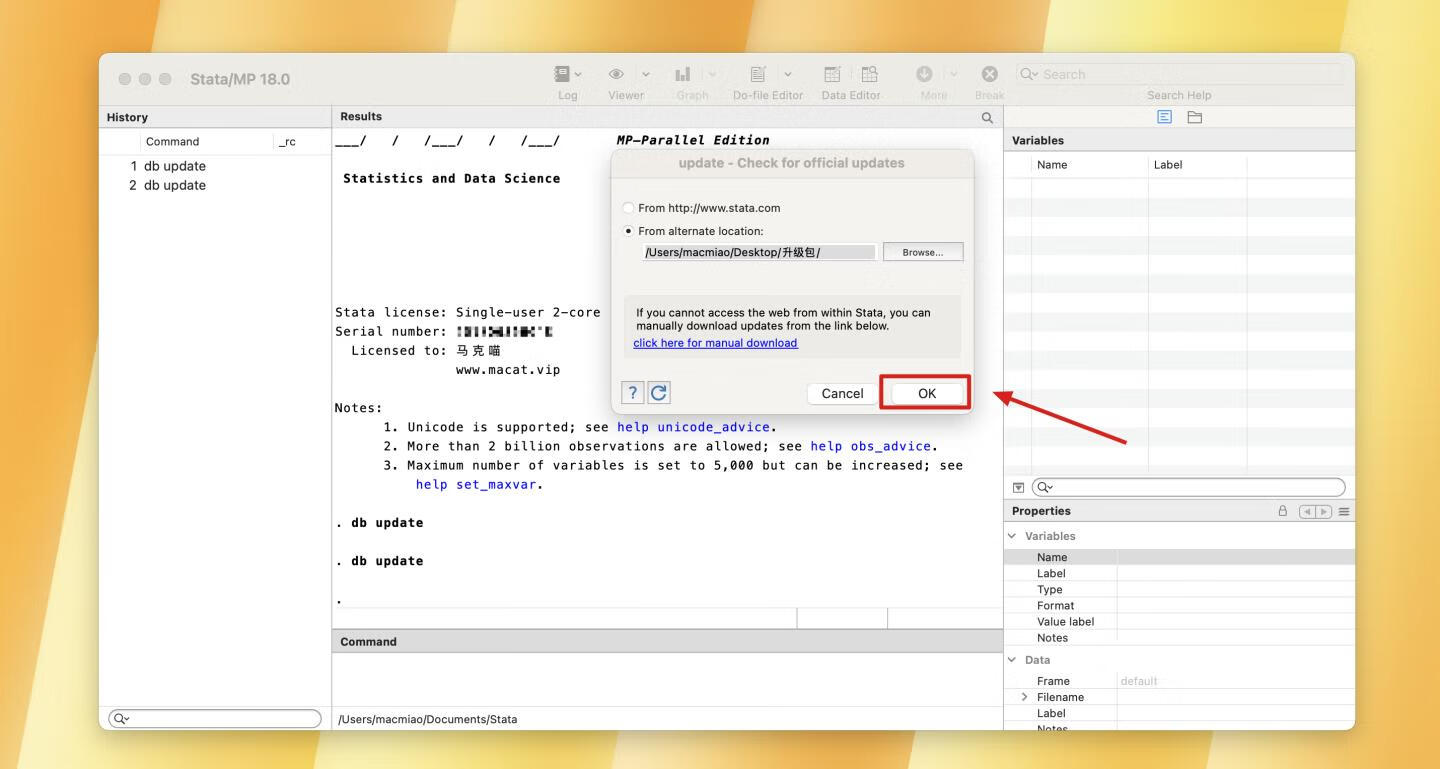Image resolution: width=1440 pixels, height=769 pixels.
Task: Open the History search options dropdown
Action: pyautogui.click(x=121, y=718)
